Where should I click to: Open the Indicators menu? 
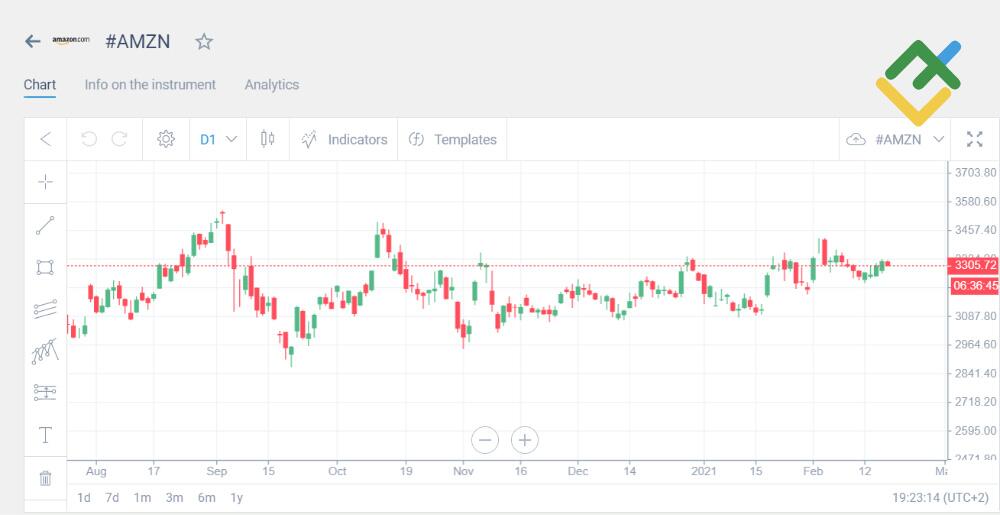344,140
